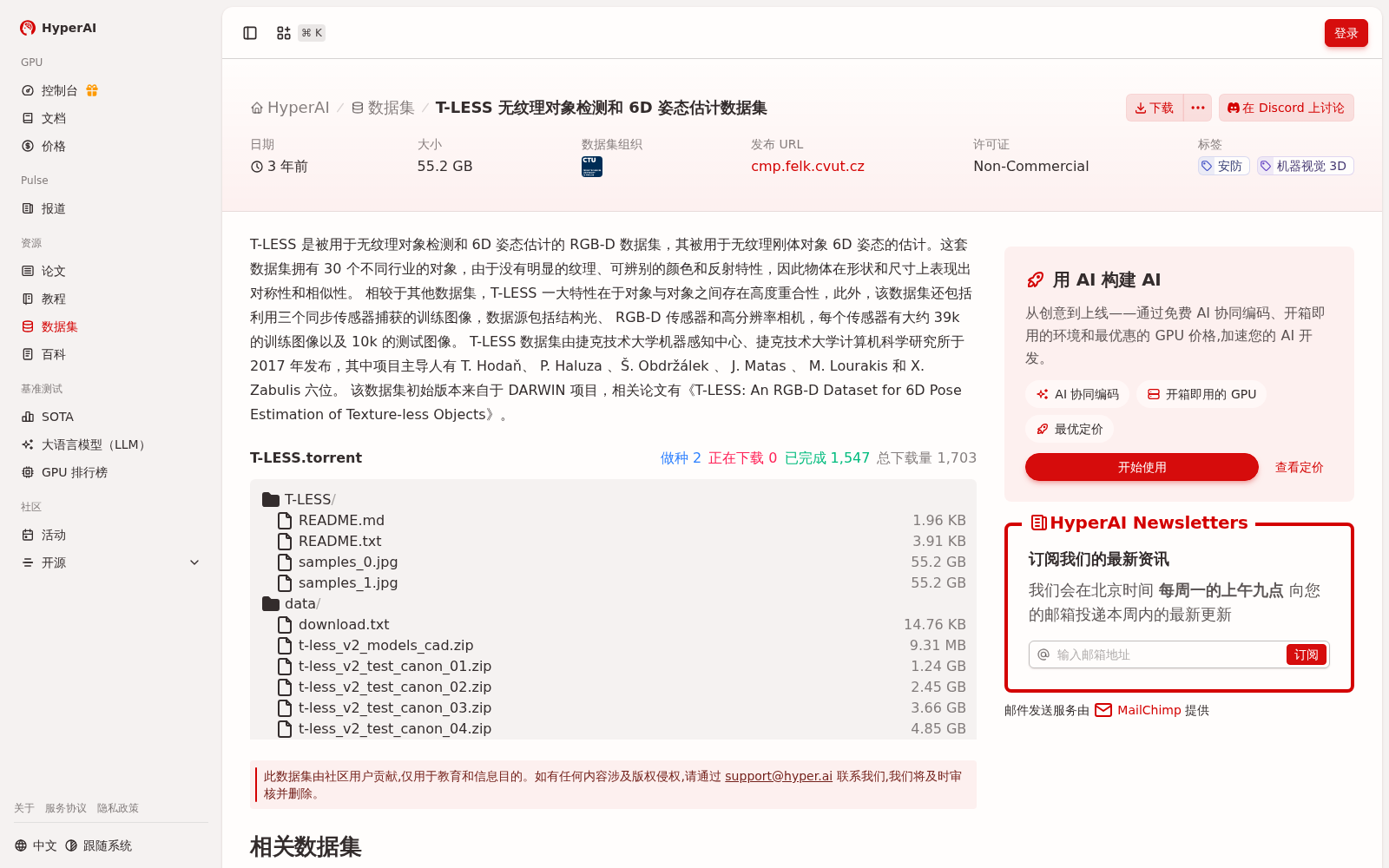Open GPU 排行榜 in the sidebar
The image size is (1389, 868).
pos(74,472)
